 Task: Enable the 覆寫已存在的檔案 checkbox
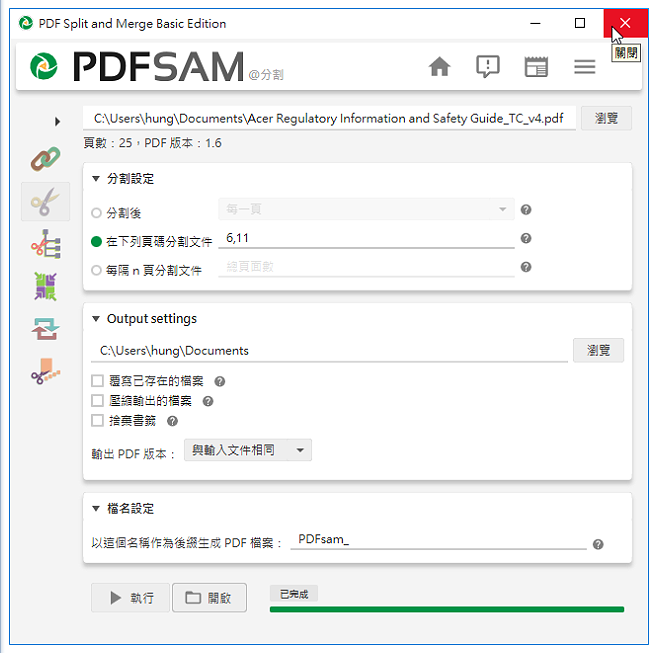coord(98,381)
